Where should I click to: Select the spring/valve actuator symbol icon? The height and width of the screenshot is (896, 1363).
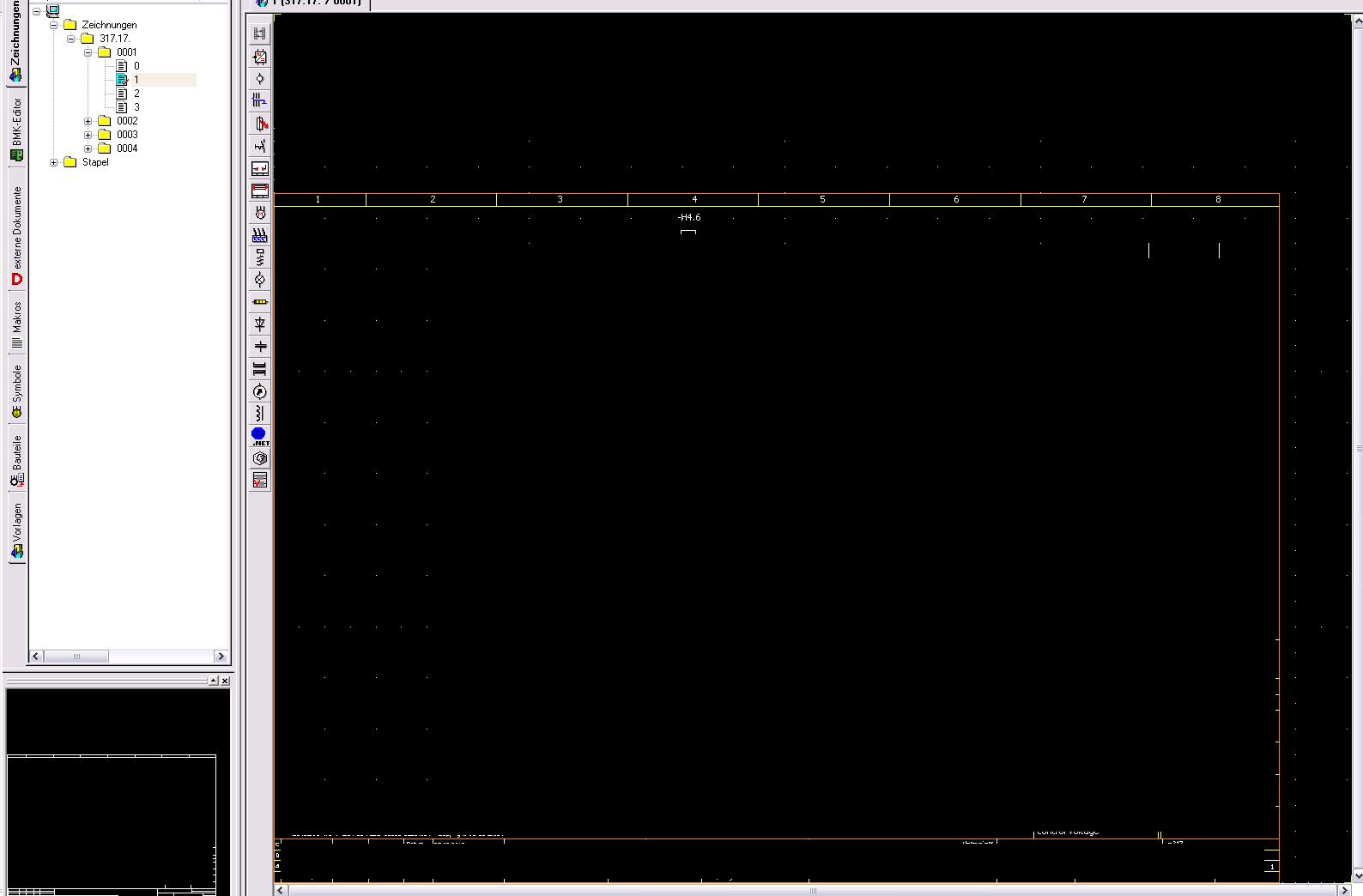[x=260, y=257]
